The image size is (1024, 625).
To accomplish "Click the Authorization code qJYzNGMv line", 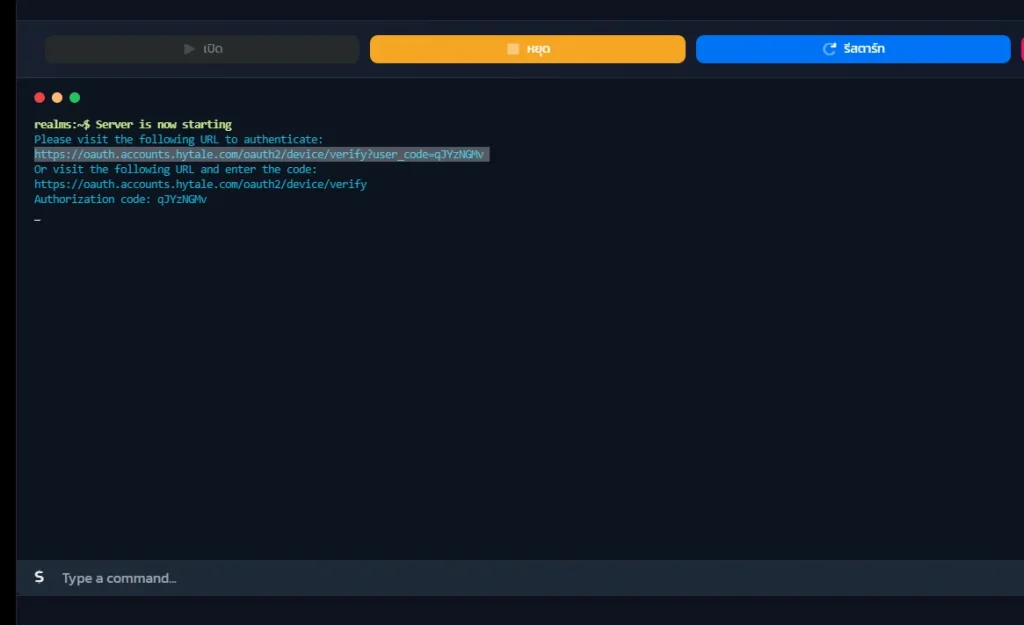I will tap(120, 200).
